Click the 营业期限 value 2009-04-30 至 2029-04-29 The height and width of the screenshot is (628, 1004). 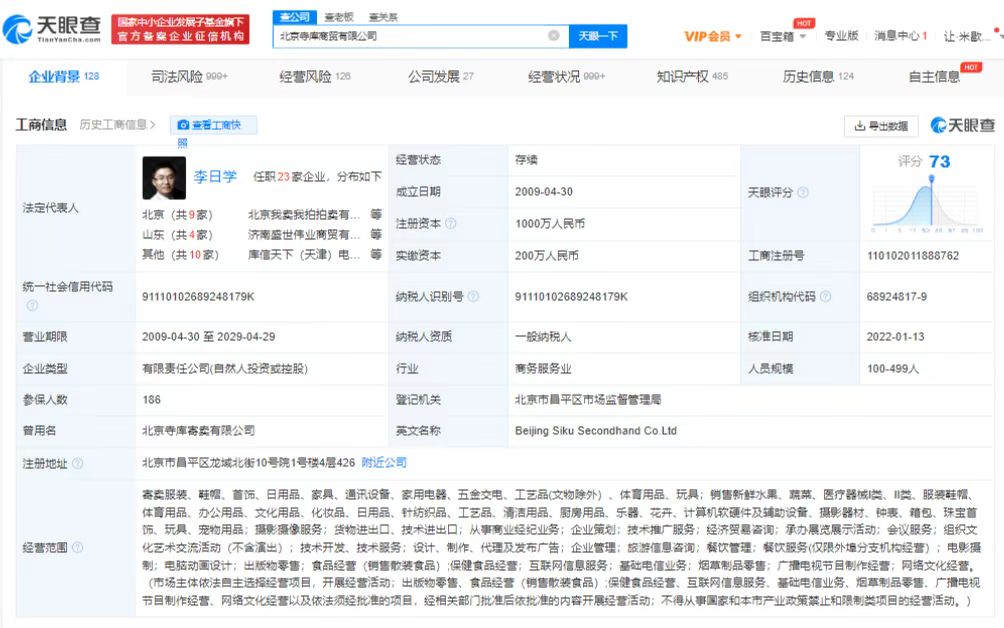point(209,336)
